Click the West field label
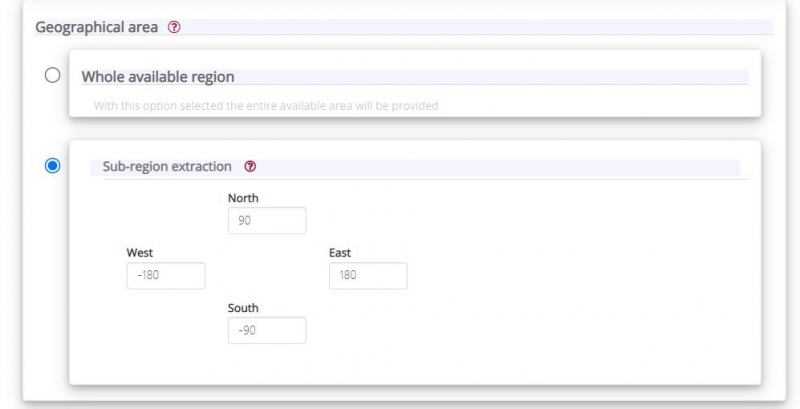 coord(140,253)
